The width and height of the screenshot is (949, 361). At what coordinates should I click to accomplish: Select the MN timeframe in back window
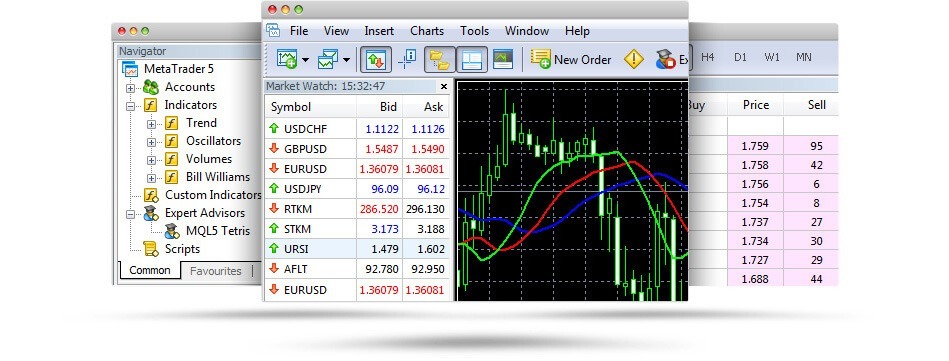point(804,58)
